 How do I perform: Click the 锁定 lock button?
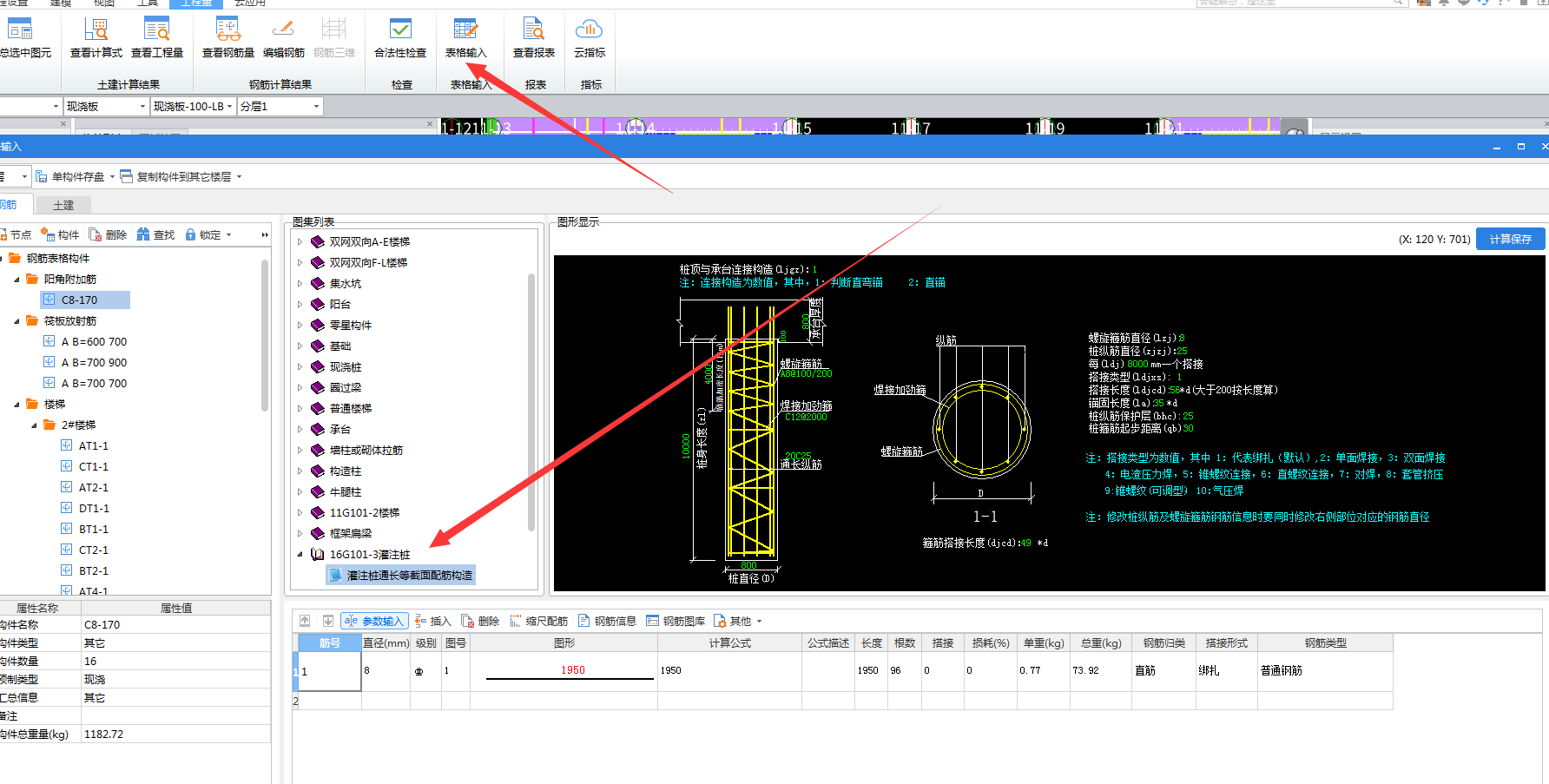203,235
